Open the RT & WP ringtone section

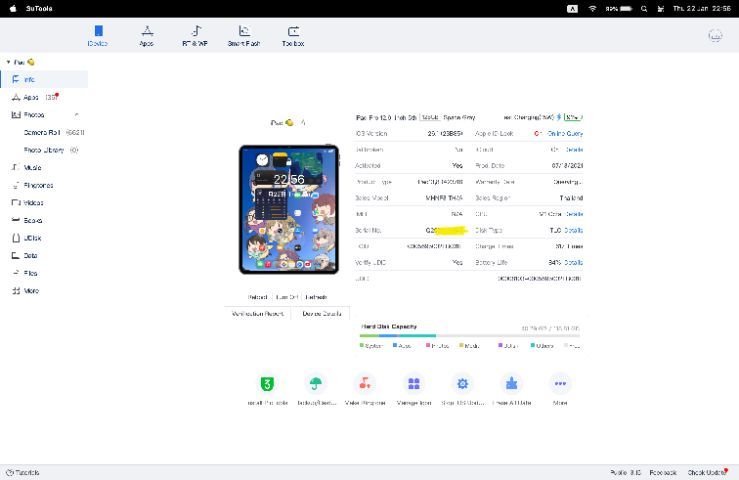(x=195, y=35)
